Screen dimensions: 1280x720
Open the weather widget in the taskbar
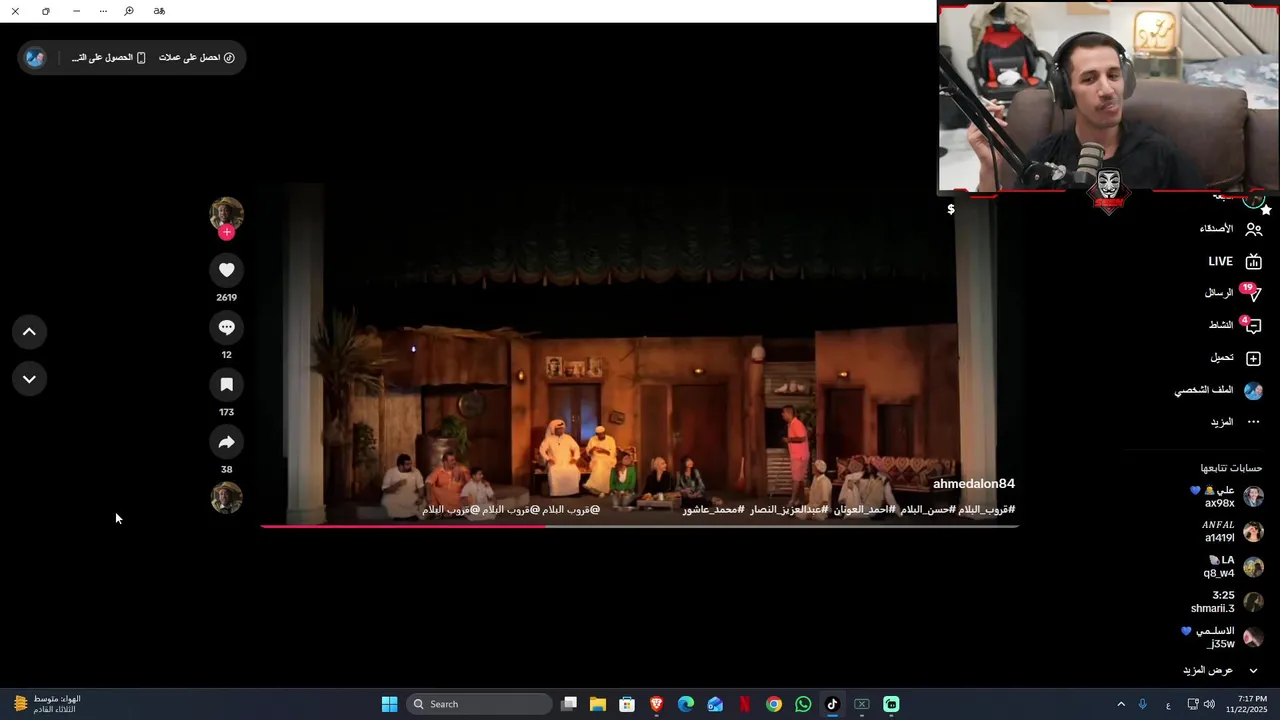(47, 704)
